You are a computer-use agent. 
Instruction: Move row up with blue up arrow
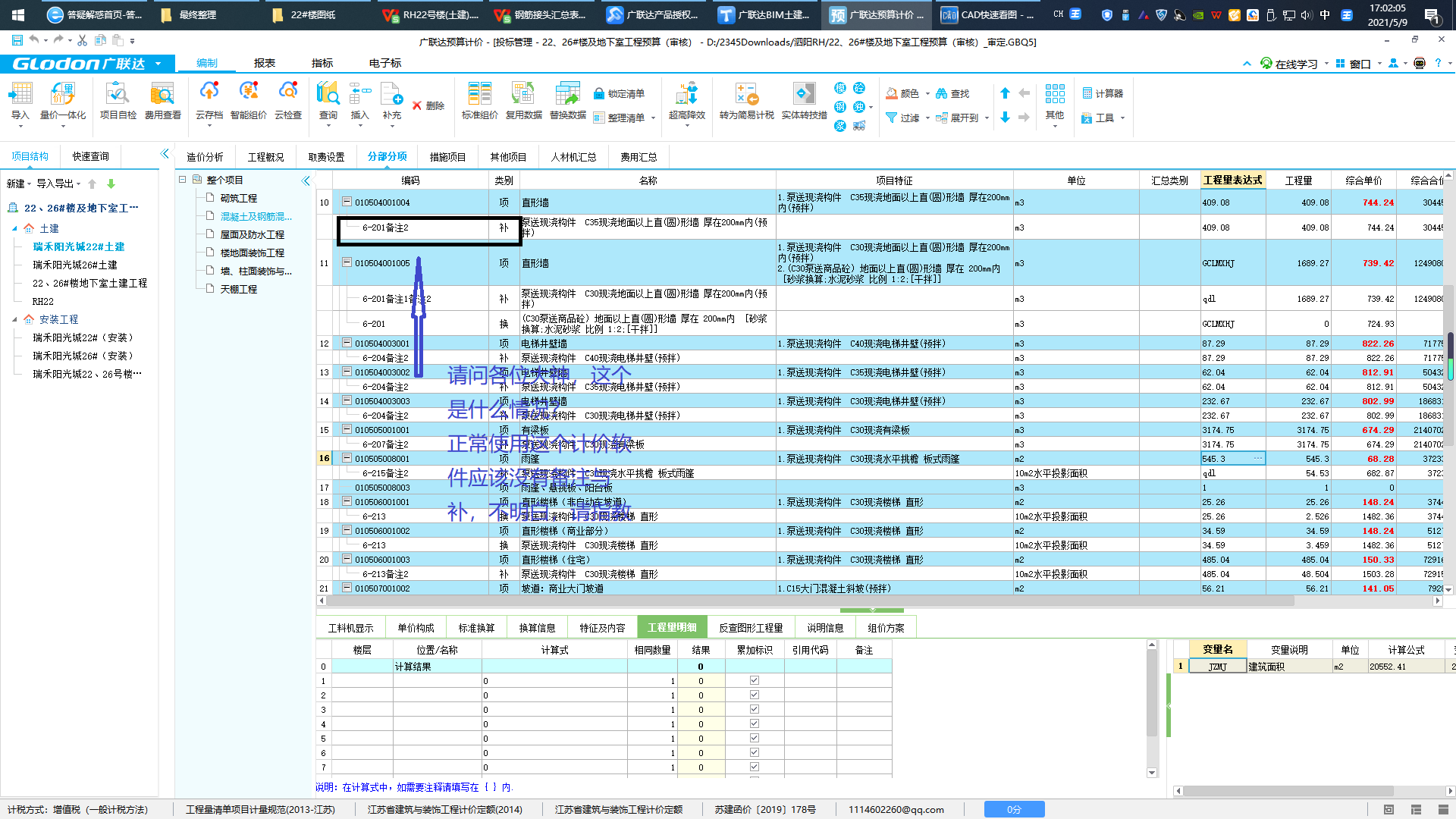click(1005, 93)
